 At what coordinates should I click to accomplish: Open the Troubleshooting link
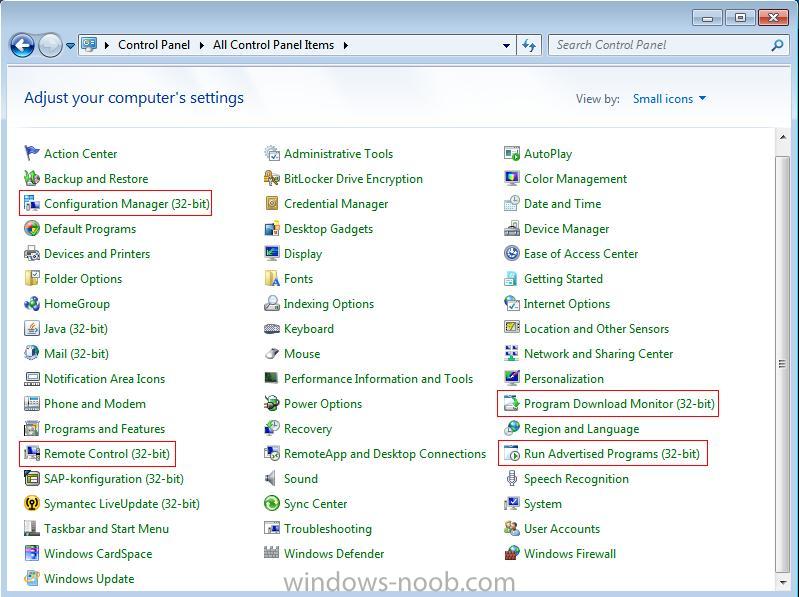(x=328, y=529)
